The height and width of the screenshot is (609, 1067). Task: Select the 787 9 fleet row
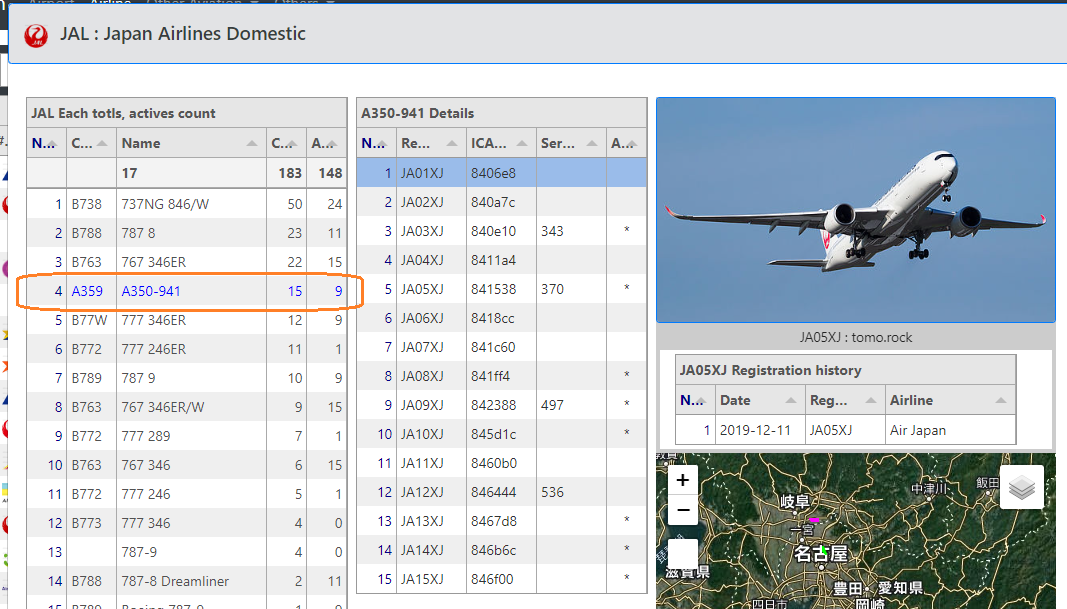point(186,378)
